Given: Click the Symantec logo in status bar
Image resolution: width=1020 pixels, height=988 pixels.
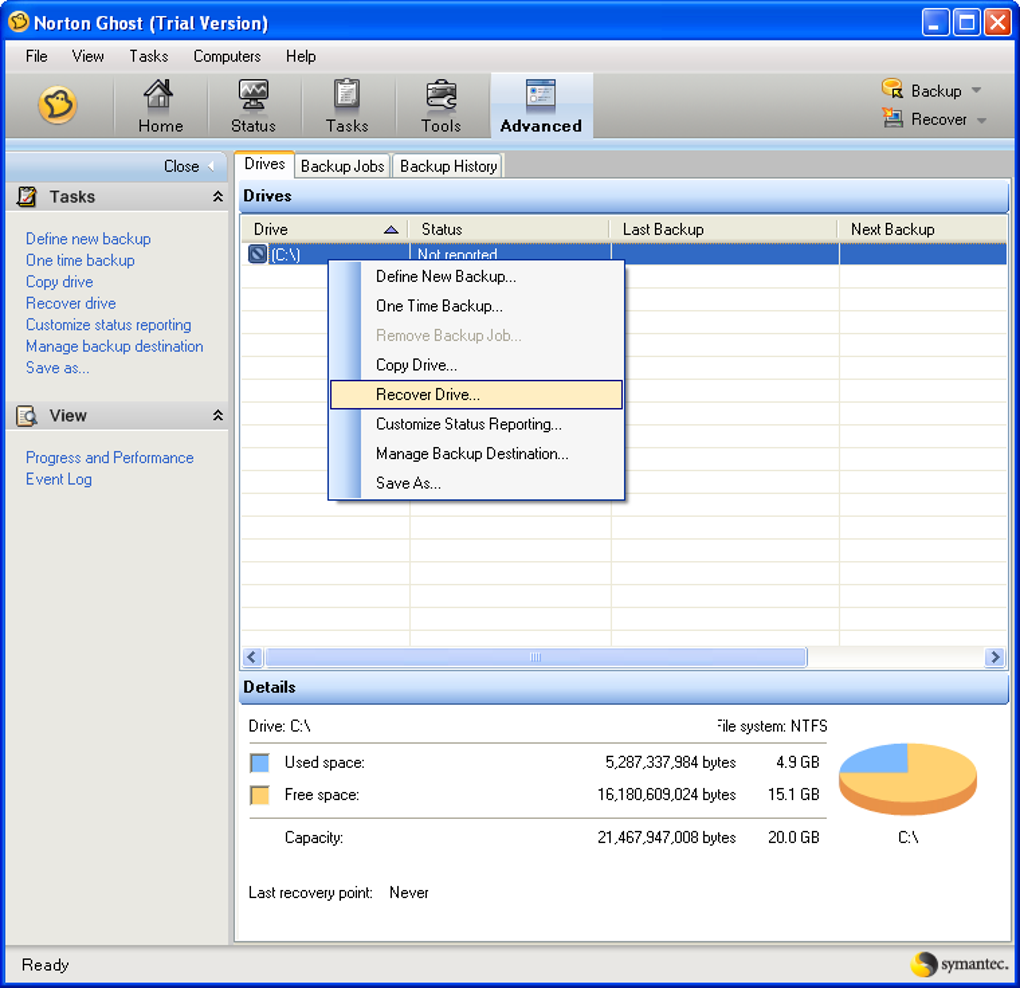Looking at the screenshot, I should [x=960, y=964].
